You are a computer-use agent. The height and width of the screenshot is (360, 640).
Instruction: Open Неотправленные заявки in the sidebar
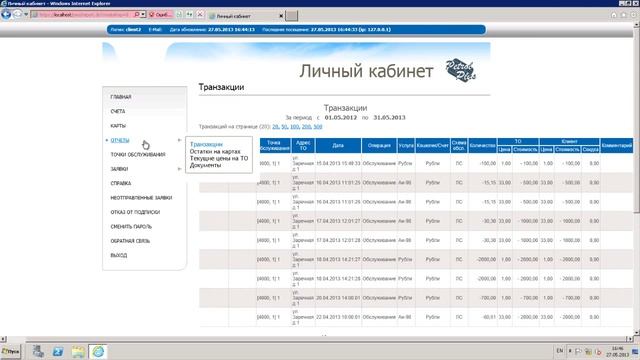[141, 198]
